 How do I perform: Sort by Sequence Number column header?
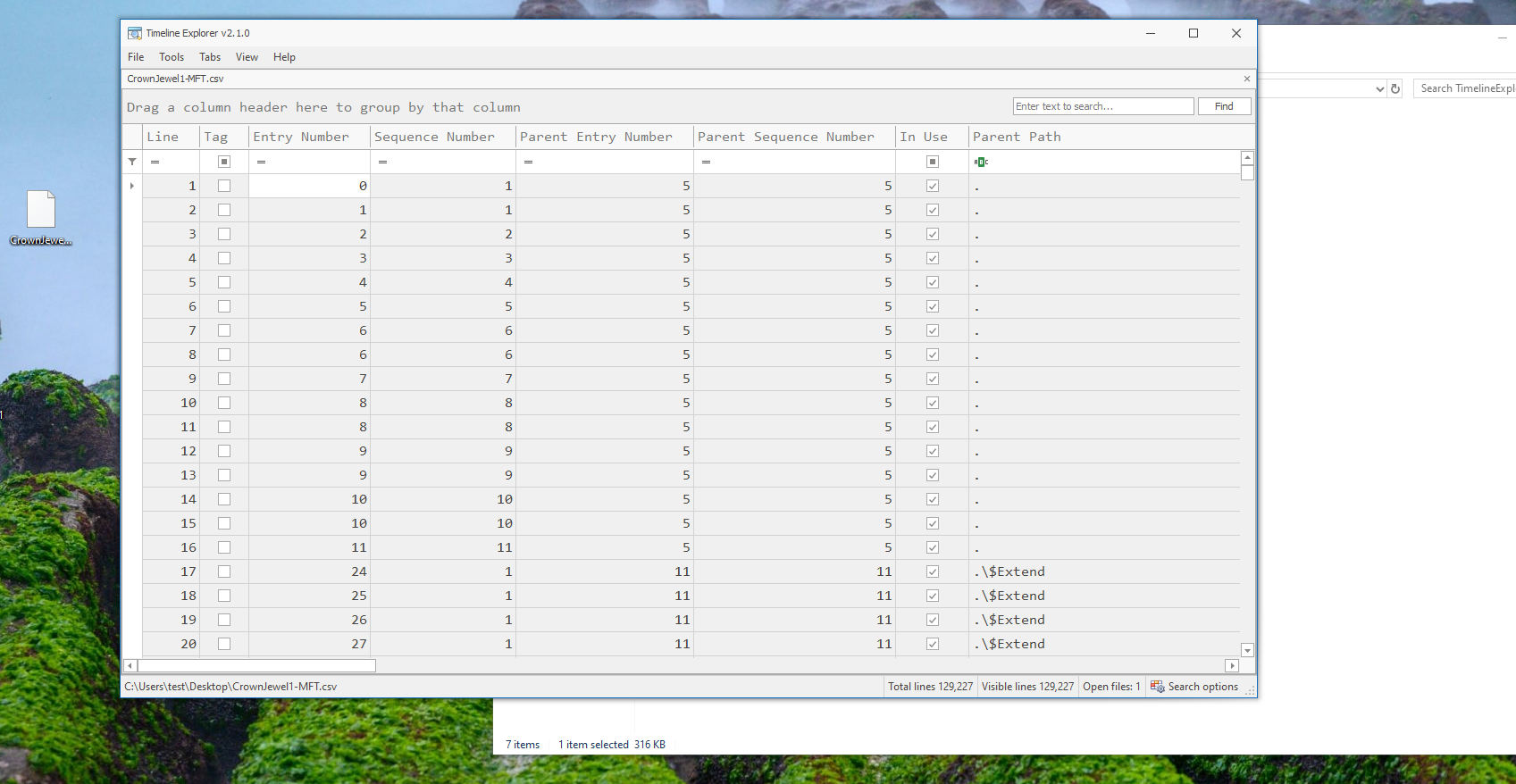click(443, 137)
